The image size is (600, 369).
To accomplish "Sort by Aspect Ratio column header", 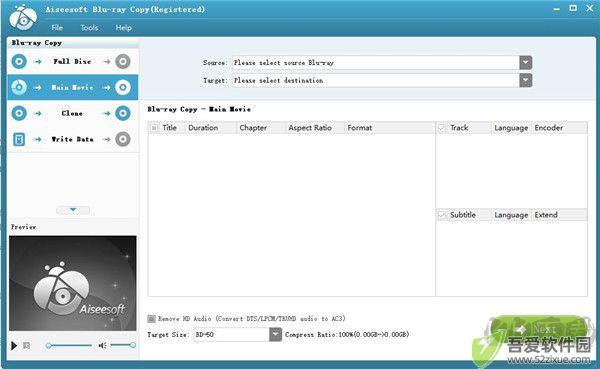I will tap(310, 128).
